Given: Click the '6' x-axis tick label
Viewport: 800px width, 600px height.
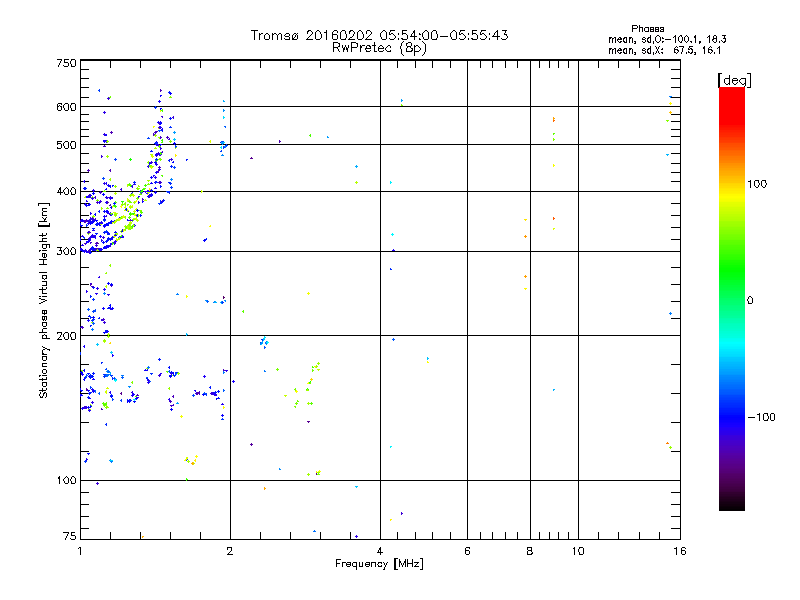Looking at the screenshot, I should (467, 552).
